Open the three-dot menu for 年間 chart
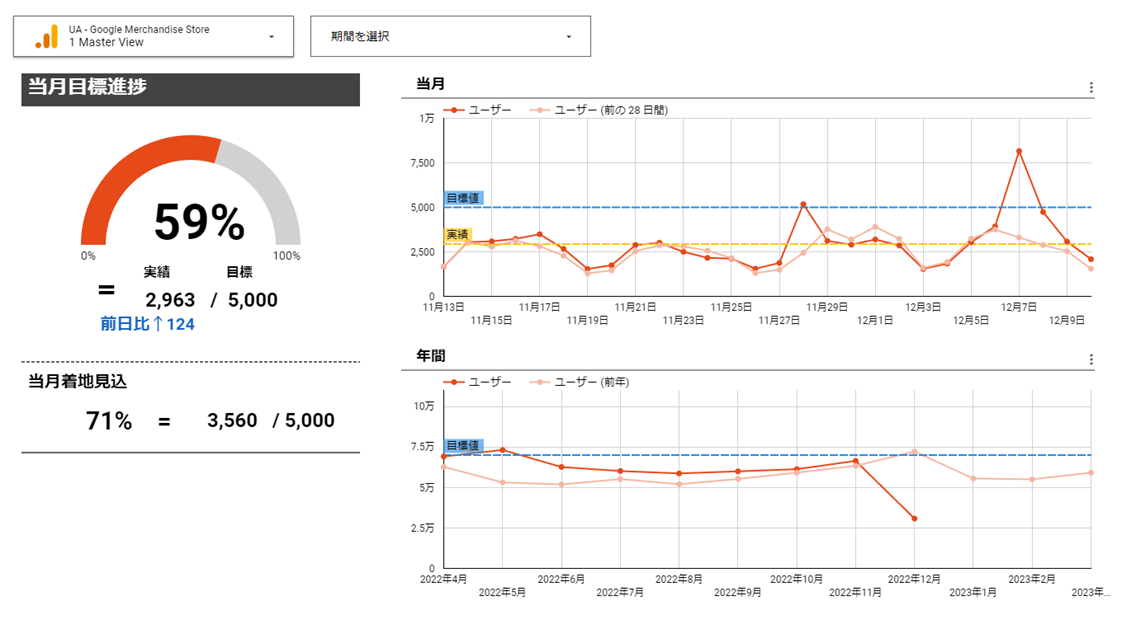This screenshot has height=629, width=1122. (x=1091, y=360)
